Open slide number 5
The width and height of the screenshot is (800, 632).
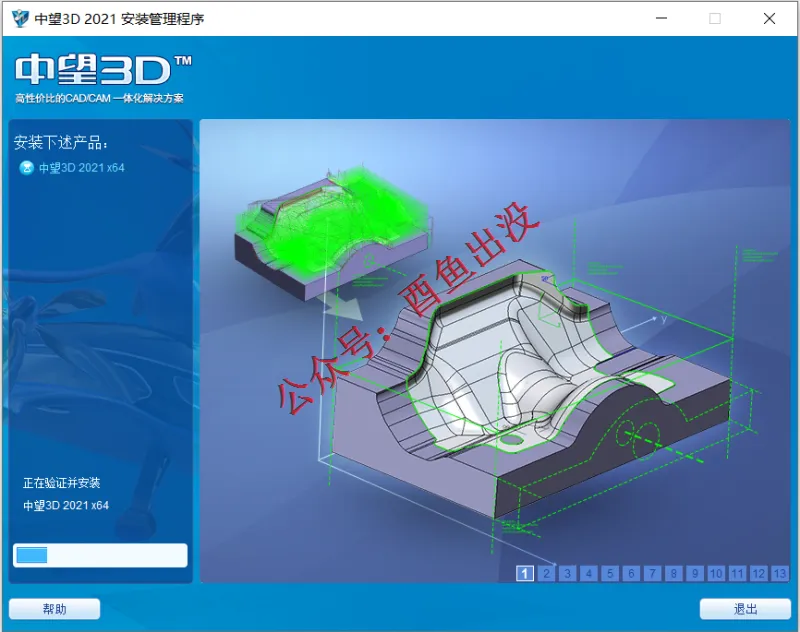610,573
